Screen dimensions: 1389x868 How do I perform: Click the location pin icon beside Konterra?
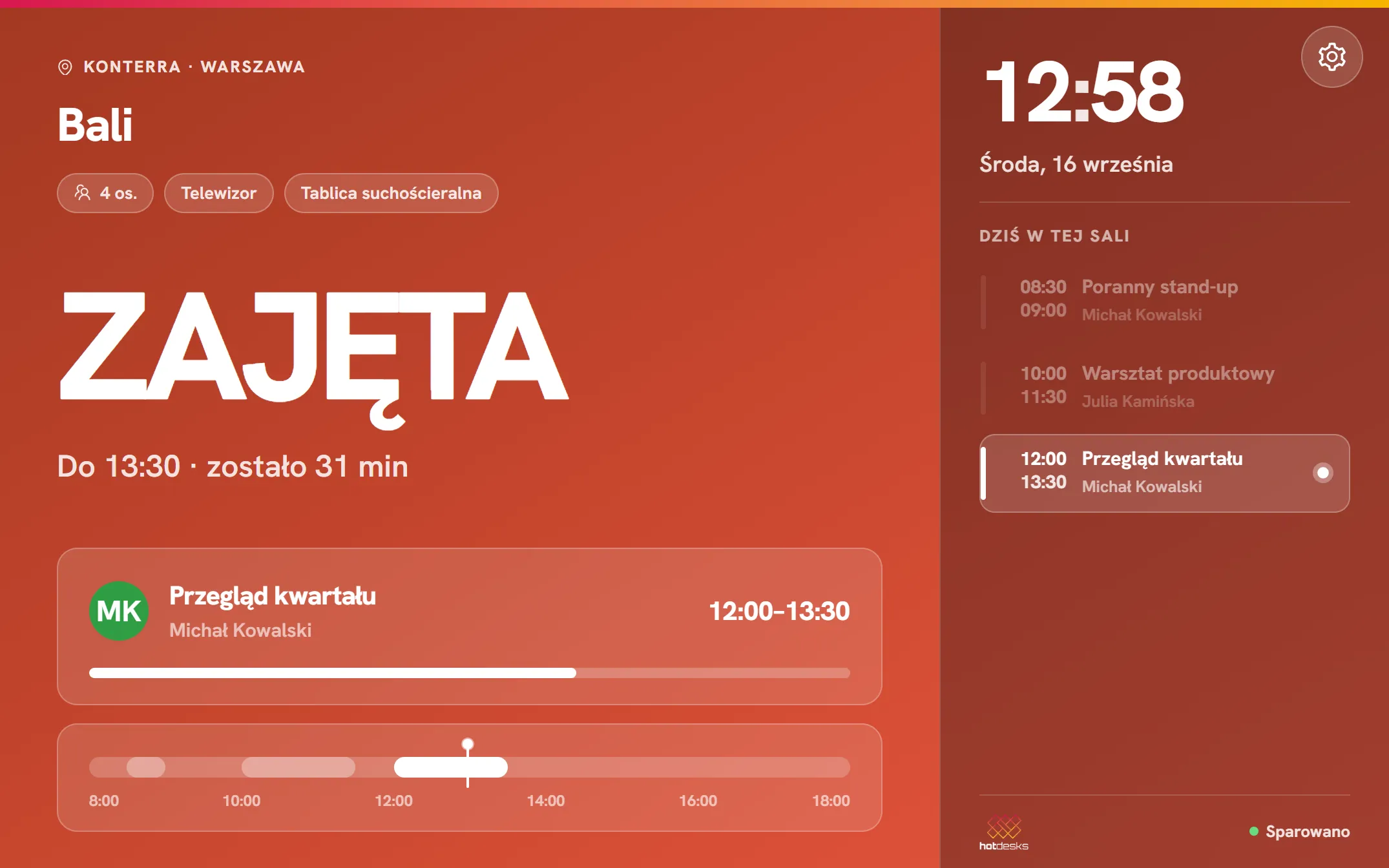point(65,67)
